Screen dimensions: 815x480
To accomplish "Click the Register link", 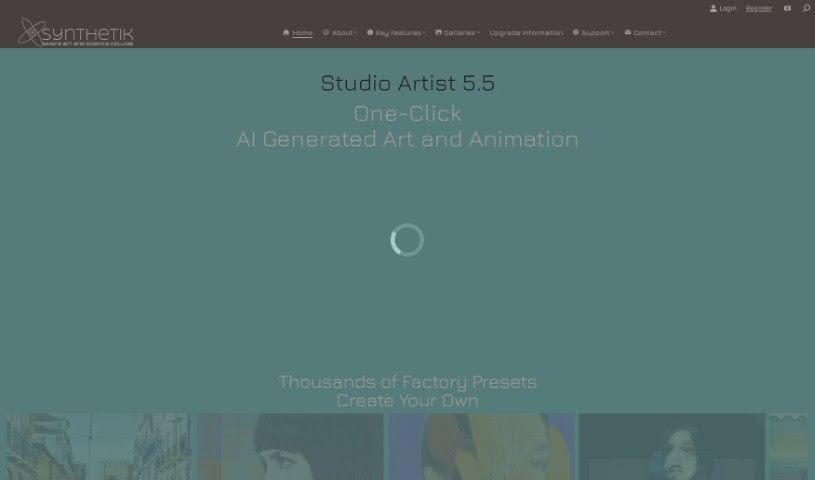I will pyautogui.click(x=758, y=8).
